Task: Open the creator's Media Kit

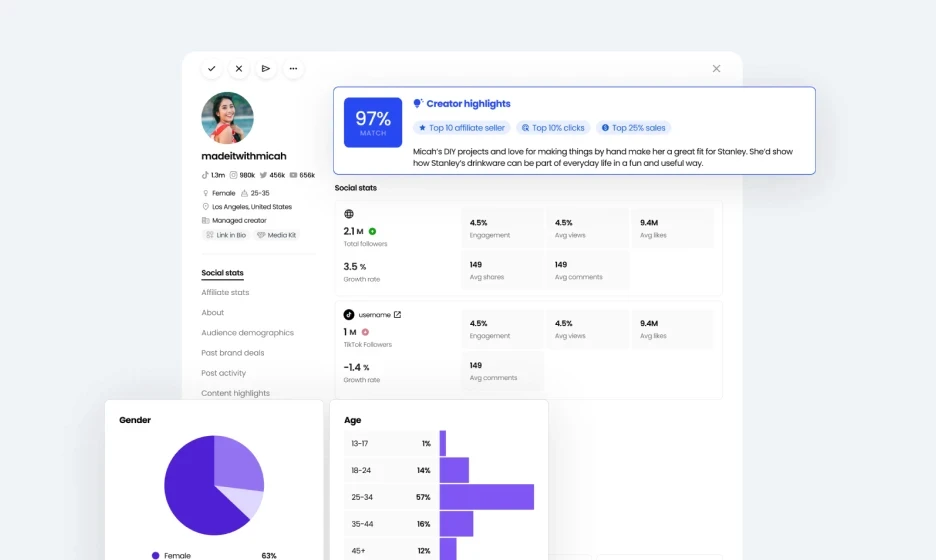Action: click(x=277, y=235)
